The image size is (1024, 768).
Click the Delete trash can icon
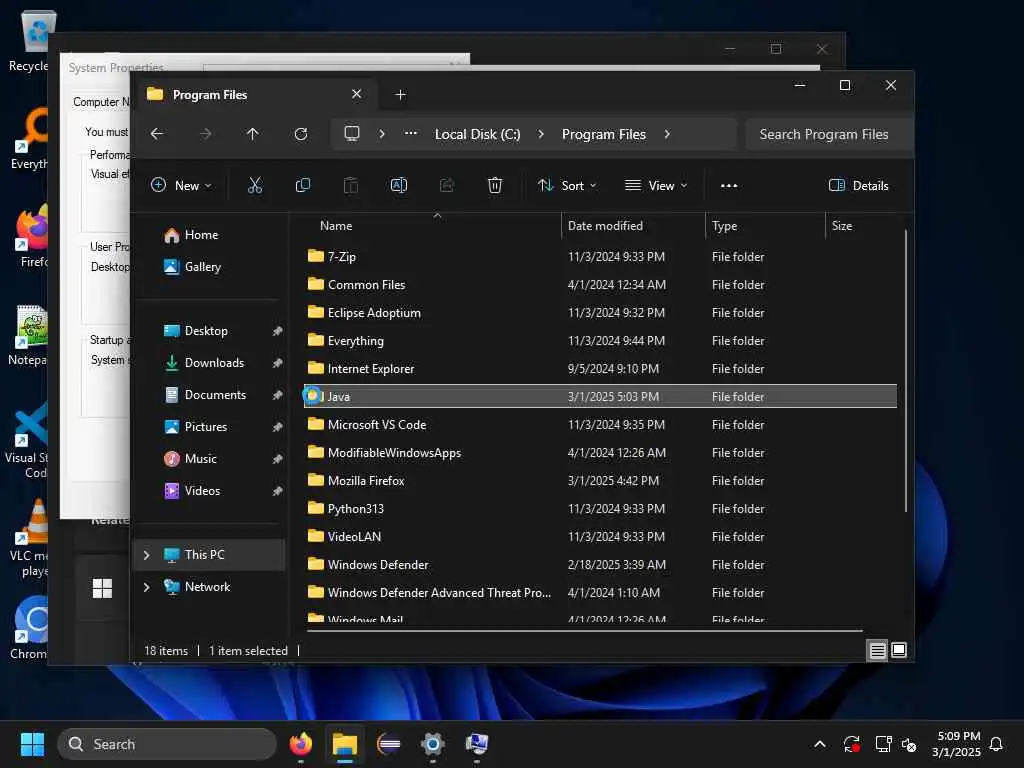click(x=495, y=185)
